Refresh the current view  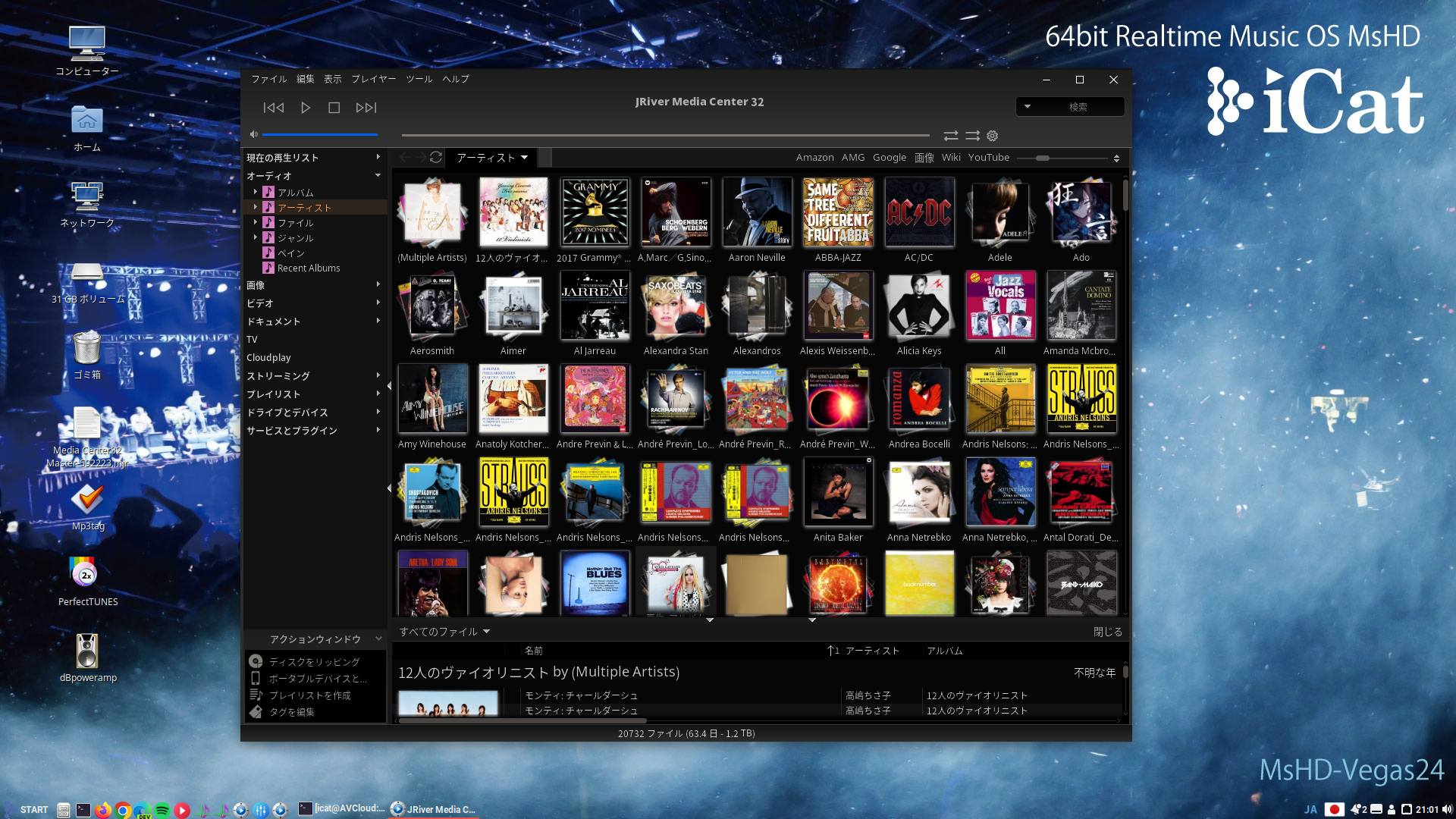[436, 157]
